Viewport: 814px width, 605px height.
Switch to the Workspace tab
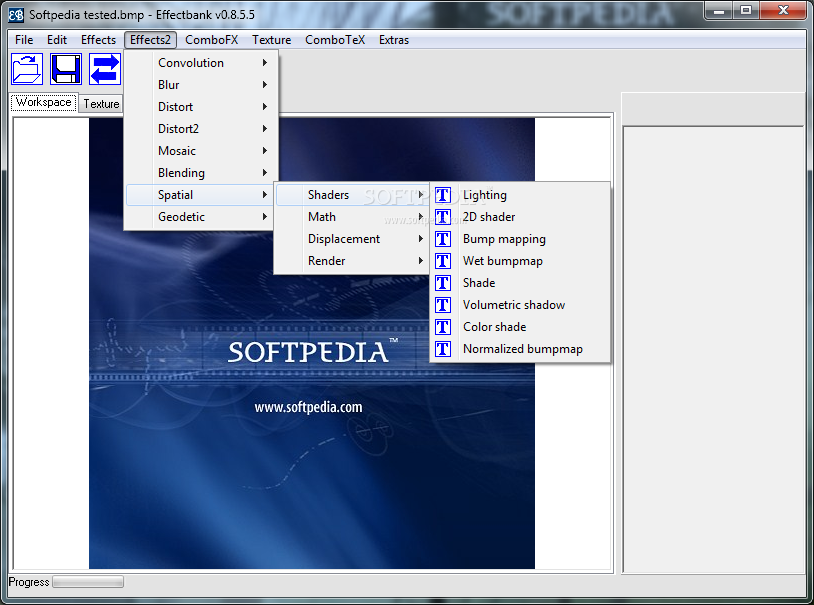[x=44, y=102]
